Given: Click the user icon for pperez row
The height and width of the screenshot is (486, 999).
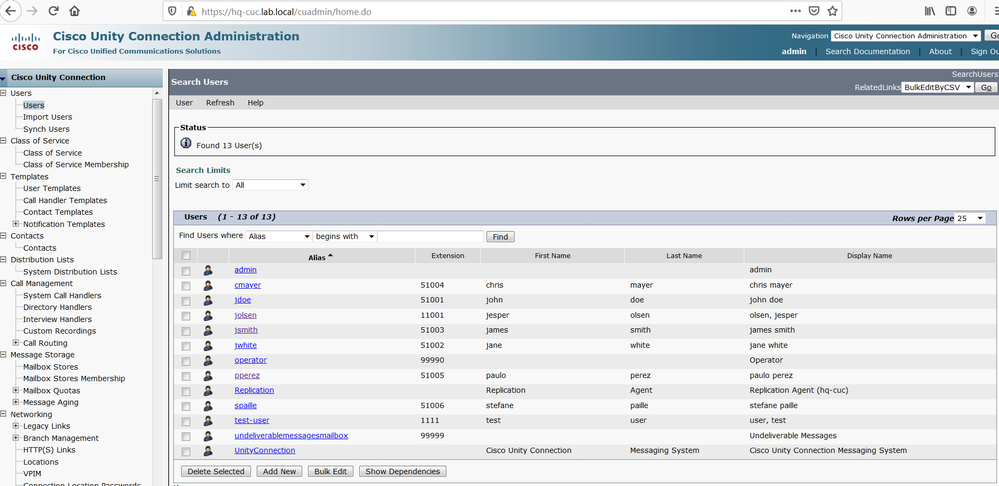Looking at the screenshot, I should coord(208,376).
